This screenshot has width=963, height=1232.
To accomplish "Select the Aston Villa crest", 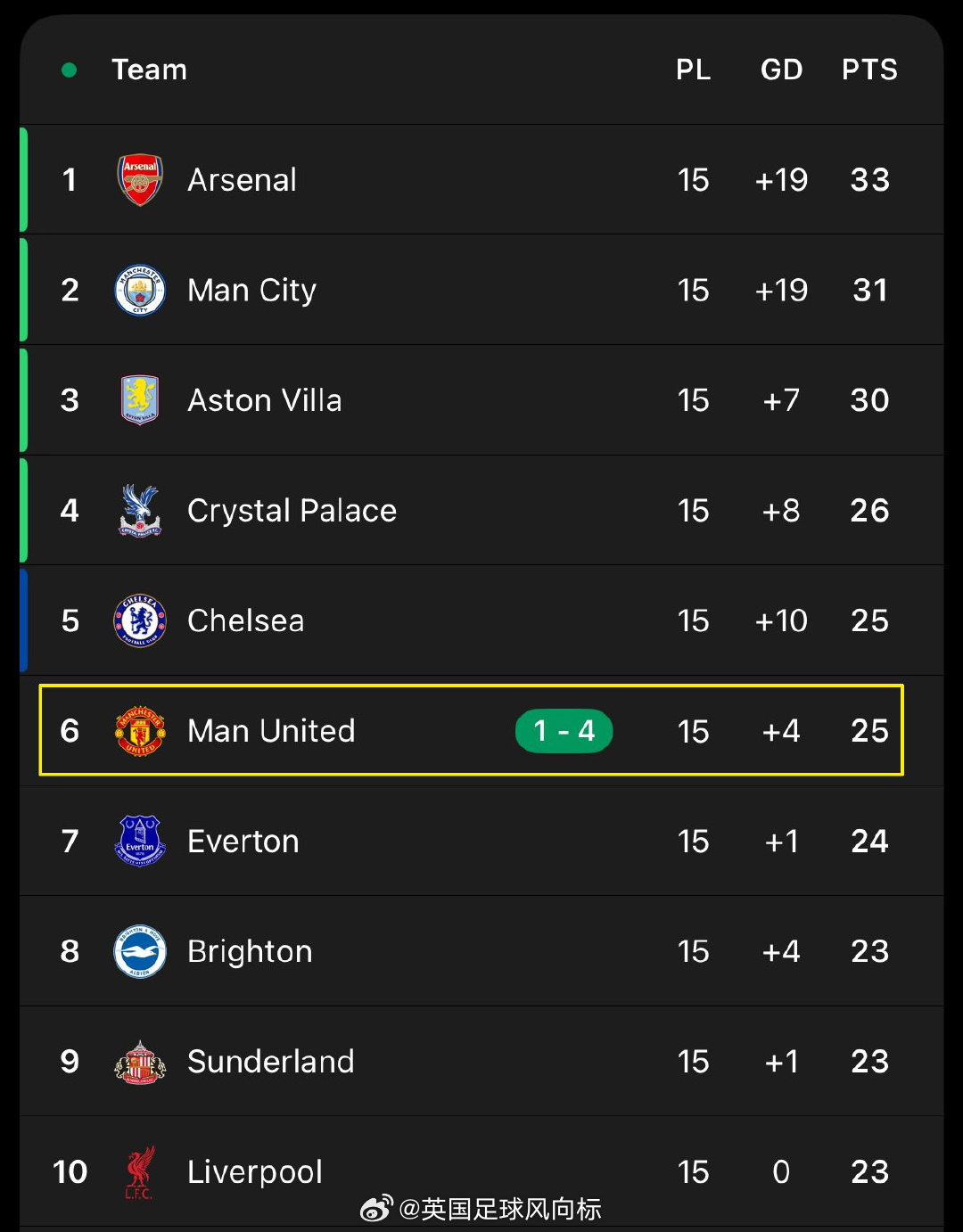I will point(140,400).
